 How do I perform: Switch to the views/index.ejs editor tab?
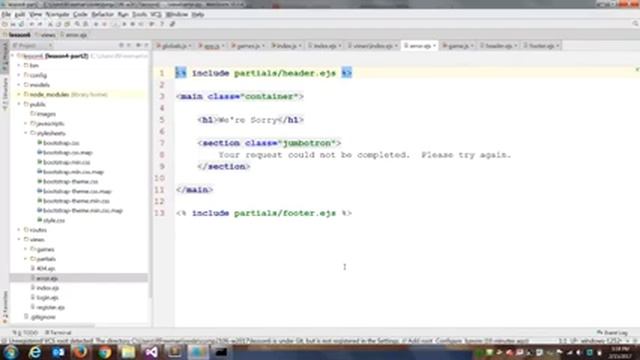coord(372,46)
